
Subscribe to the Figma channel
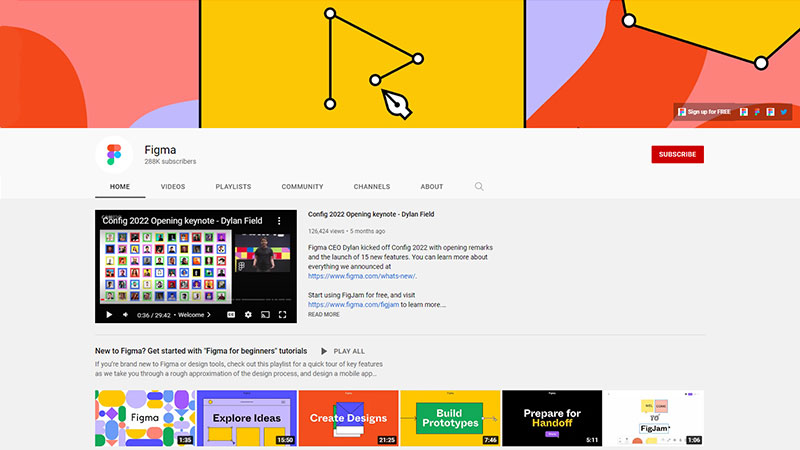click(678, 155)
